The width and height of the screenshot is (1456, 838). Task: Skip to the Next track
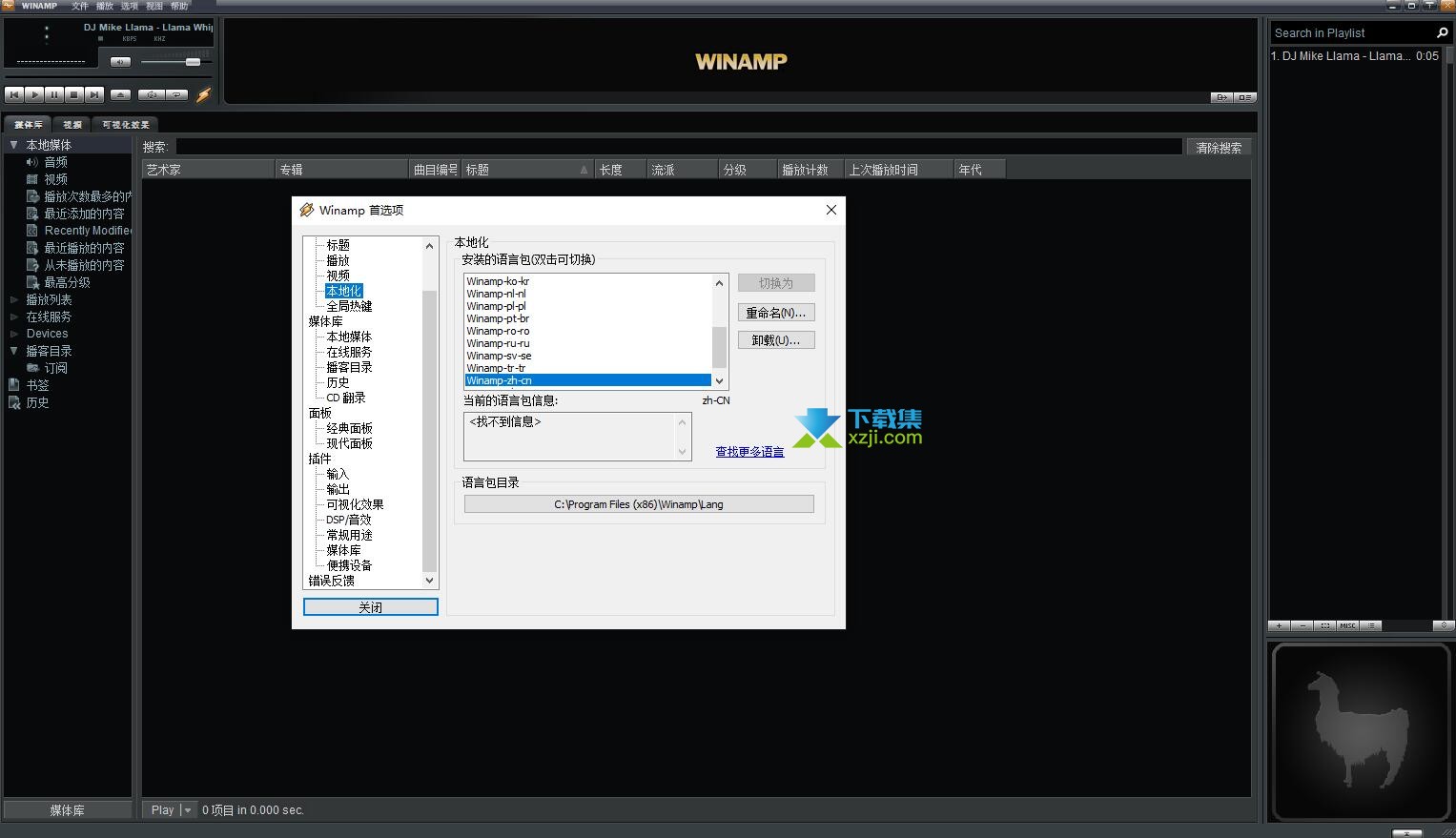[x=94, y=94]
